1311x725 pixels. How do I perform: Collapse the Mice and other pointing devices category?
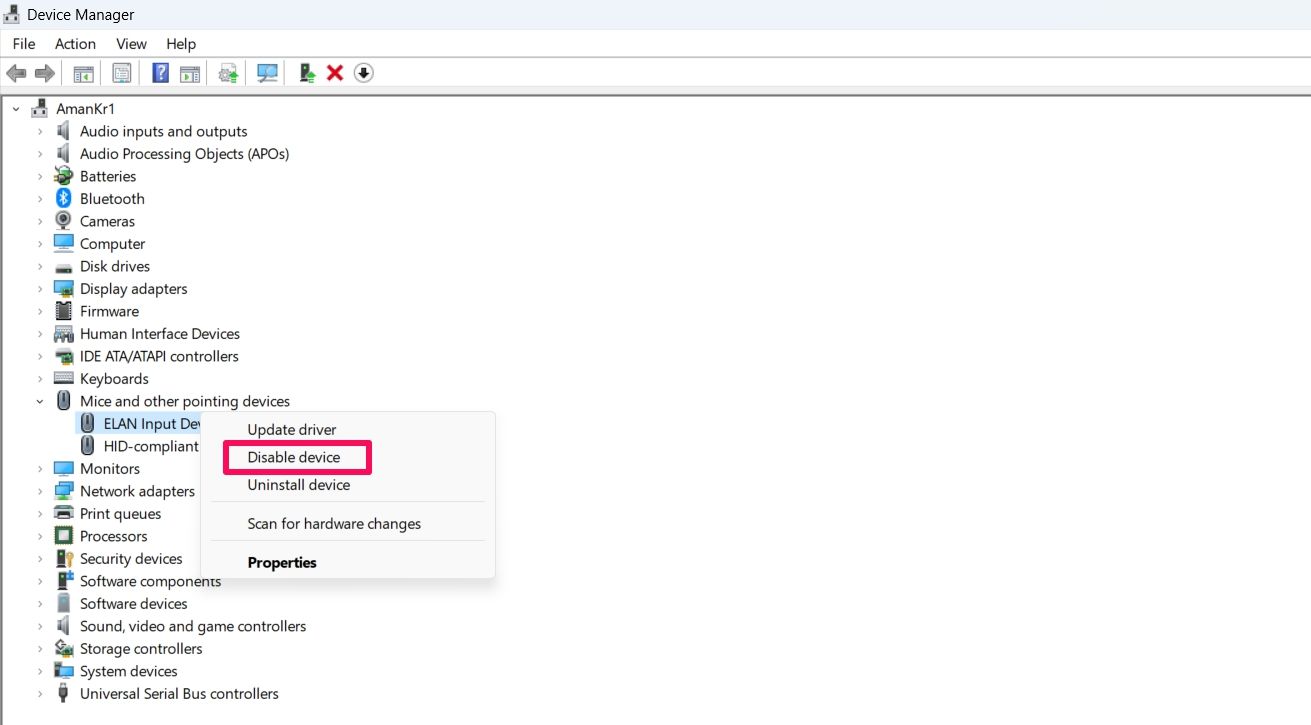[x=39, y=400]
